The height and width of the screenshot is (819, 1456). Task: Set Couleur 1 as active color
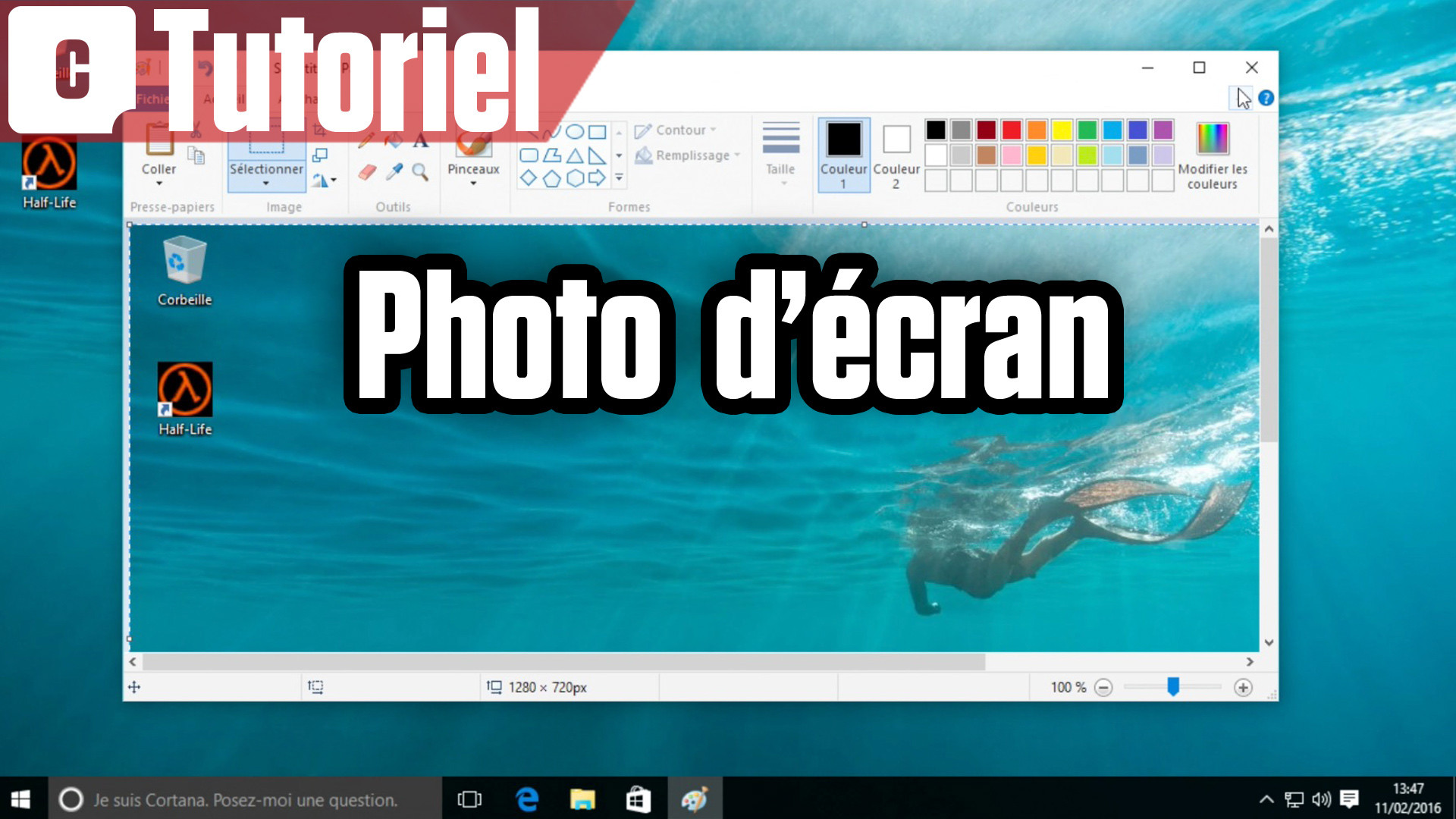click(x=843, y=155)
